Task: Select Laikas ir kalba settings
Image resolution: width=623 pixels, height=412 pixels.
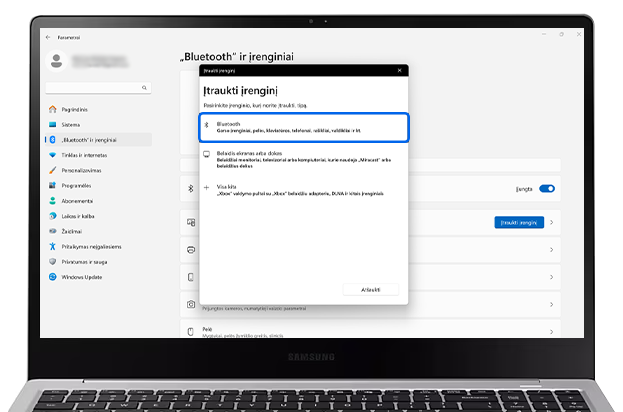Action: pyautogui.click(x=79, y=215)
